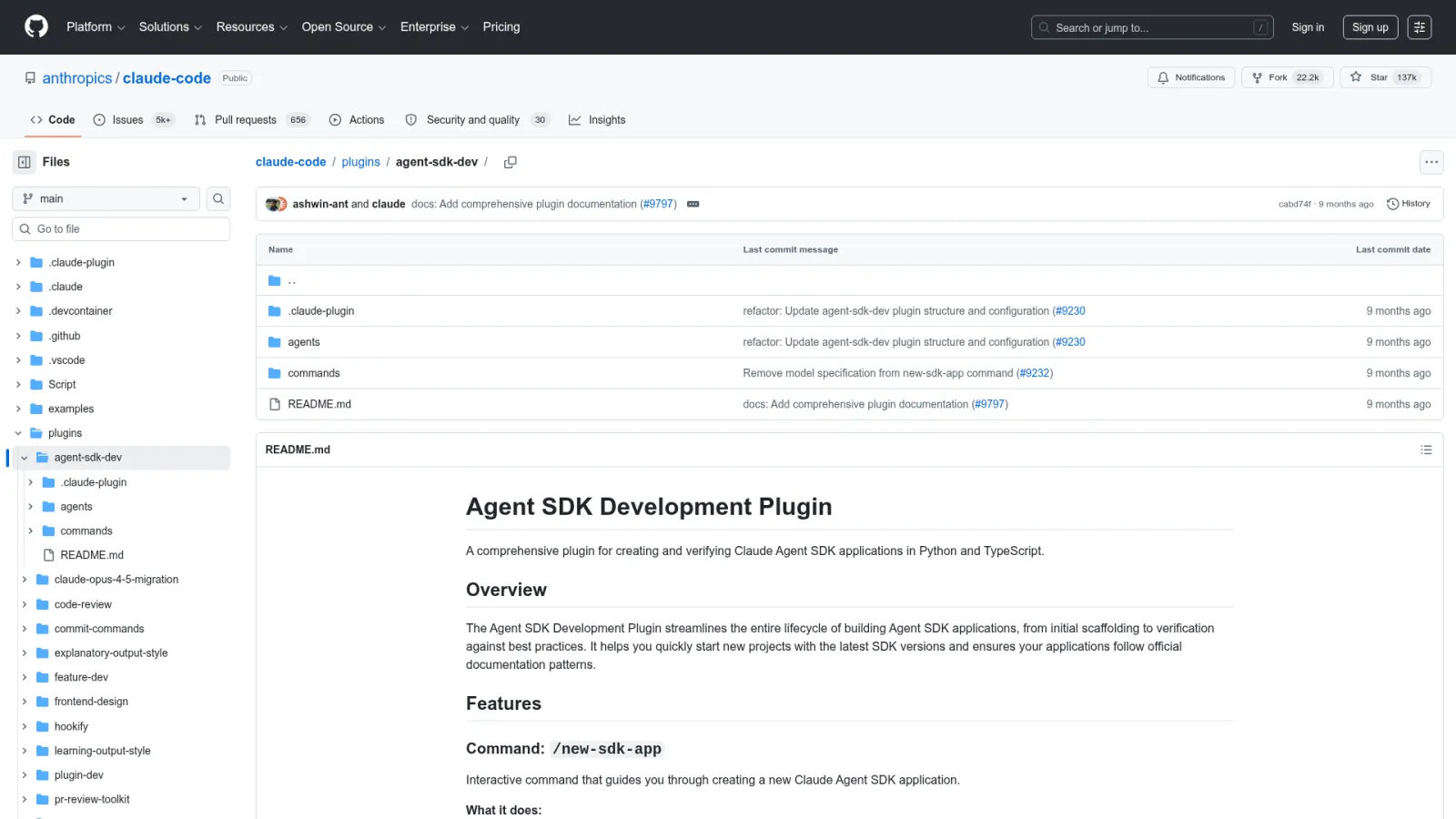Open Pull requests tab
Viewport: 1456px width, 819px height.
(x=251, y=120)
